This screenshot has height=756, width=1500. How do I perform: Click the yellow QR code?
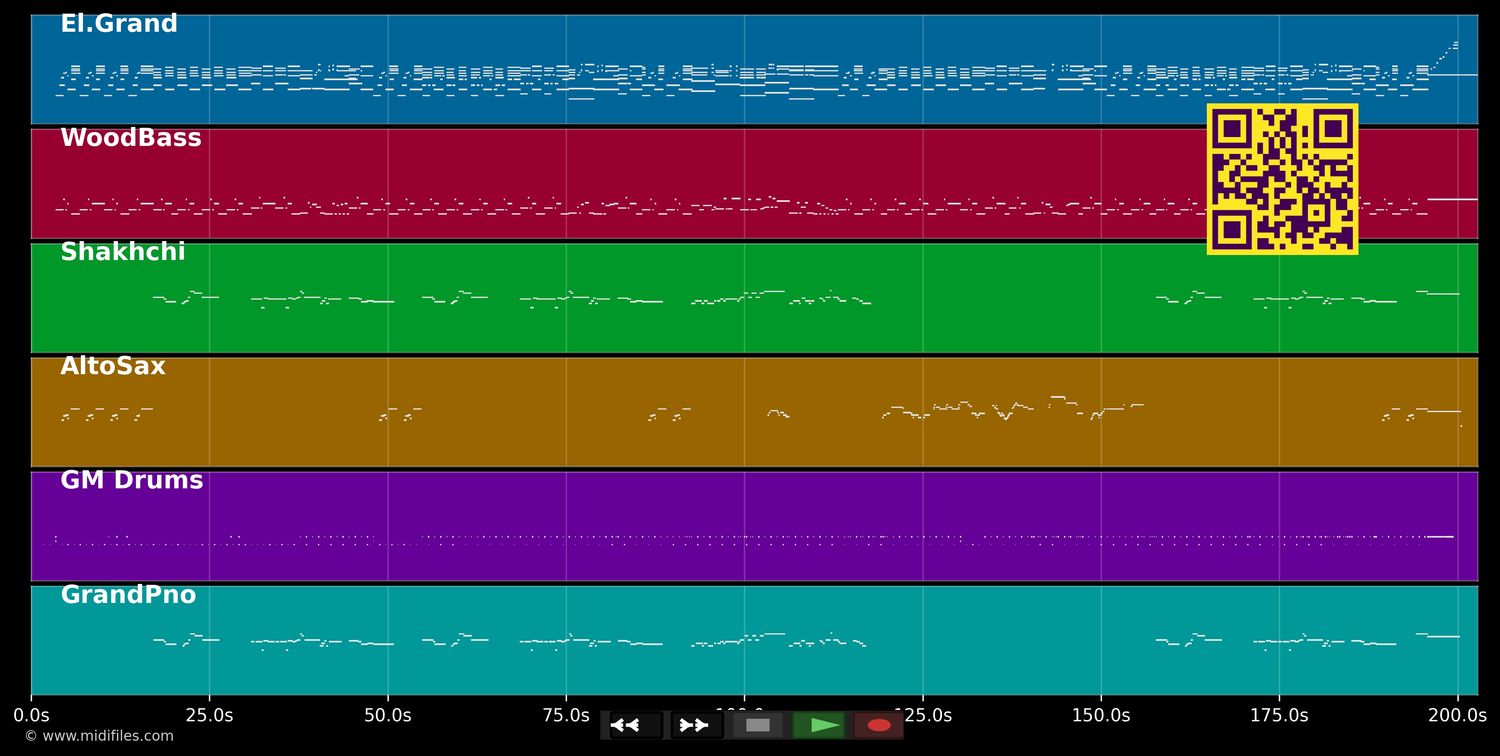tap(1282, 179)
